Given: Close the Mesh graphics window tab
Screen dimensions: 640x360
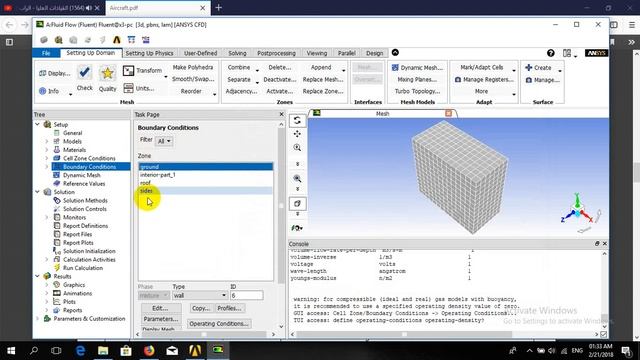Looking at the screenshot, I should tap(449, 113).
